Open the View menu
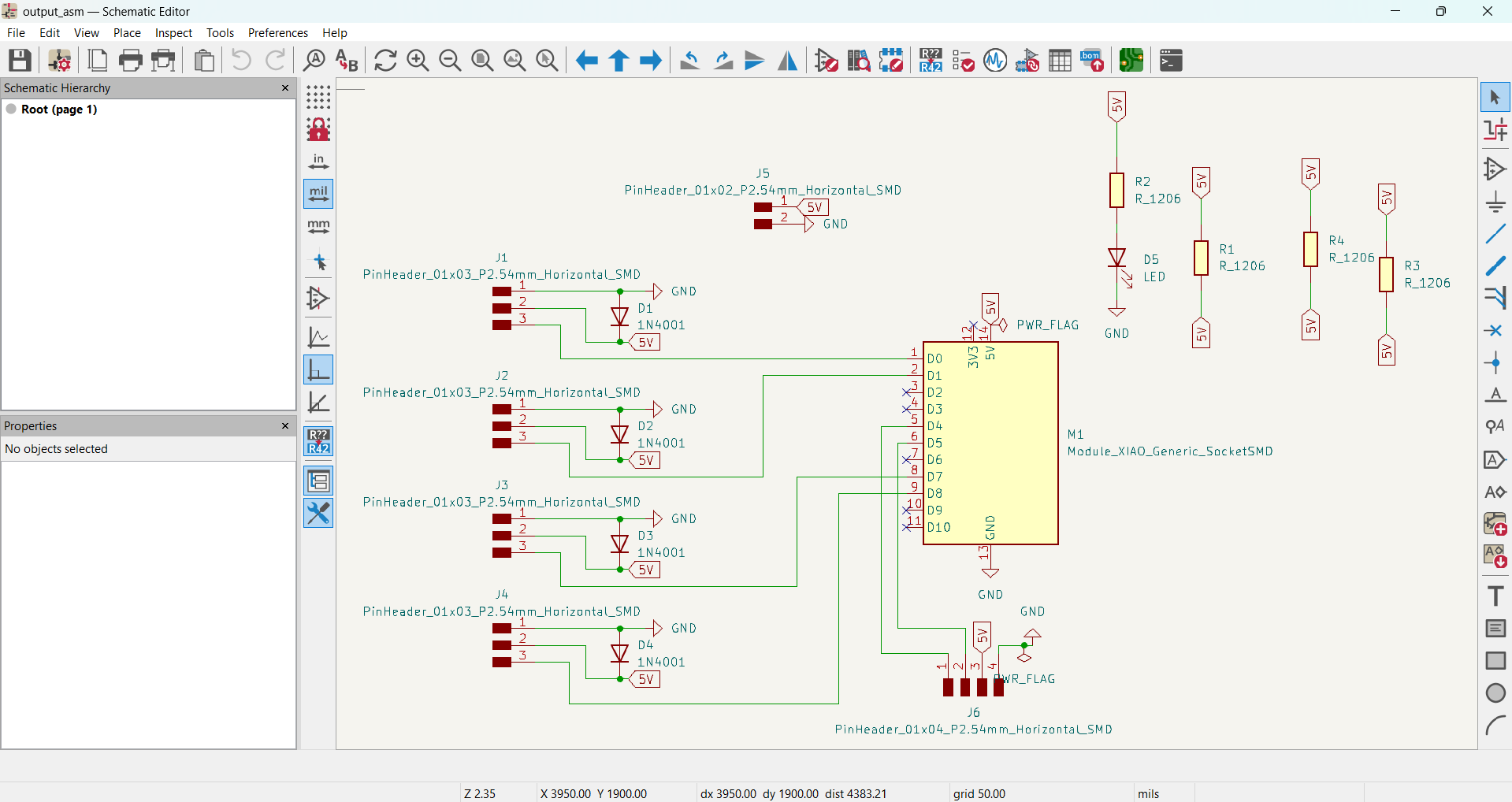Screen dimensions: 1512x802 (x=87, y=32)
